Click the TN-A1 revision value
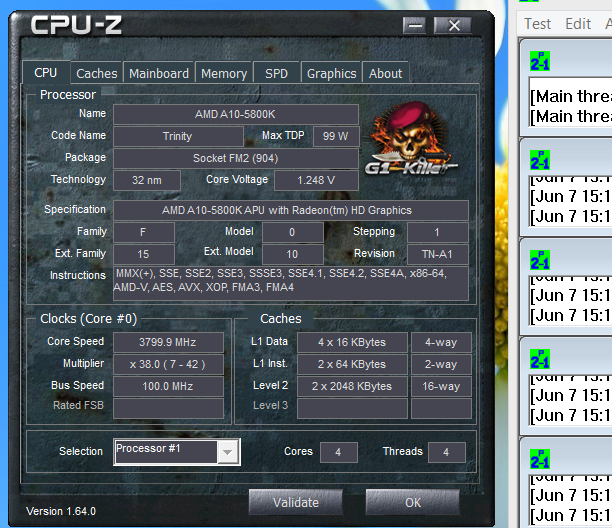Viewport: 612px width, 528px height. point(438,254)
